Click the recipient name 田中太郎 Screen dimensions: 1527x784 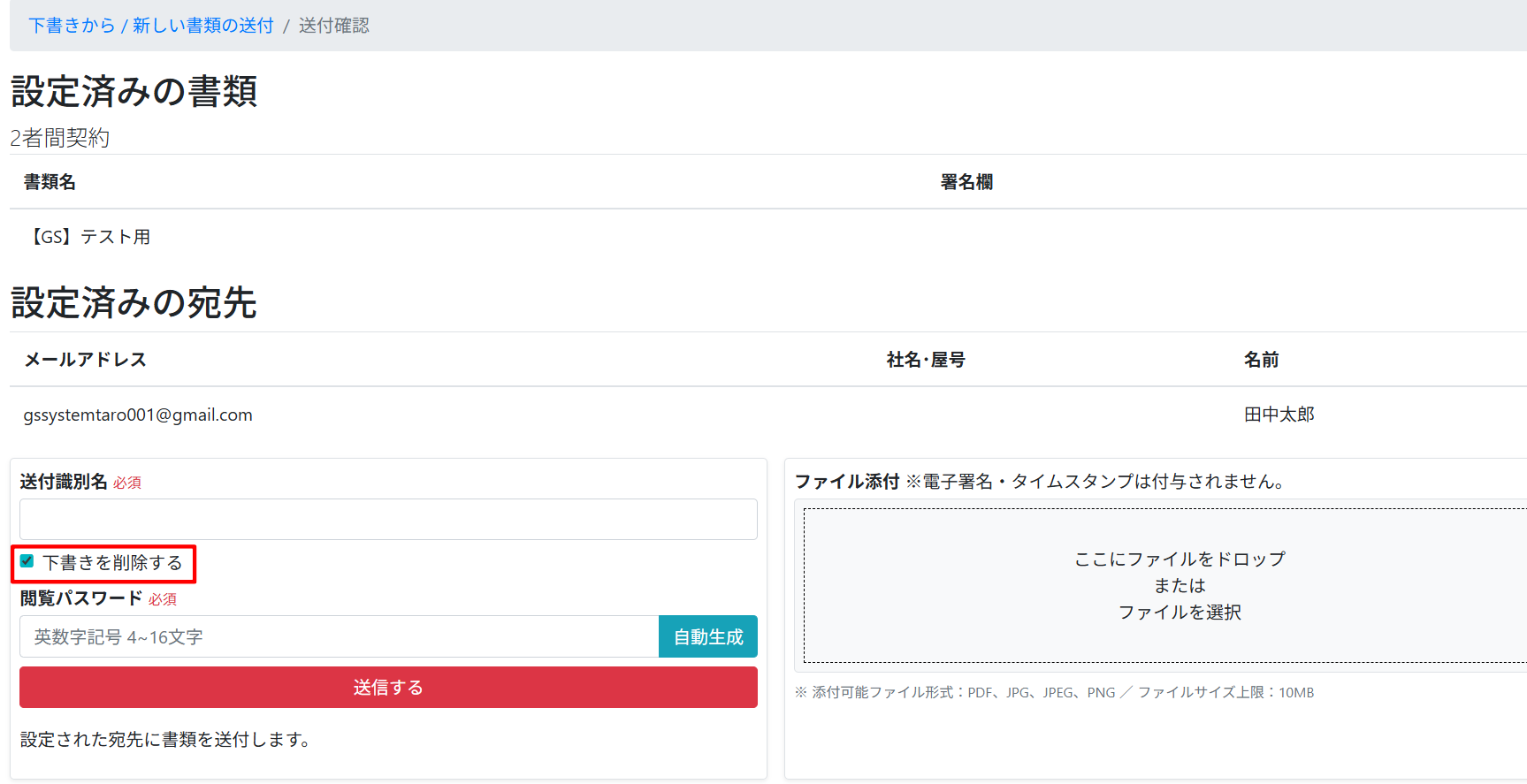pyautogui.click(x=1279, y=415)
